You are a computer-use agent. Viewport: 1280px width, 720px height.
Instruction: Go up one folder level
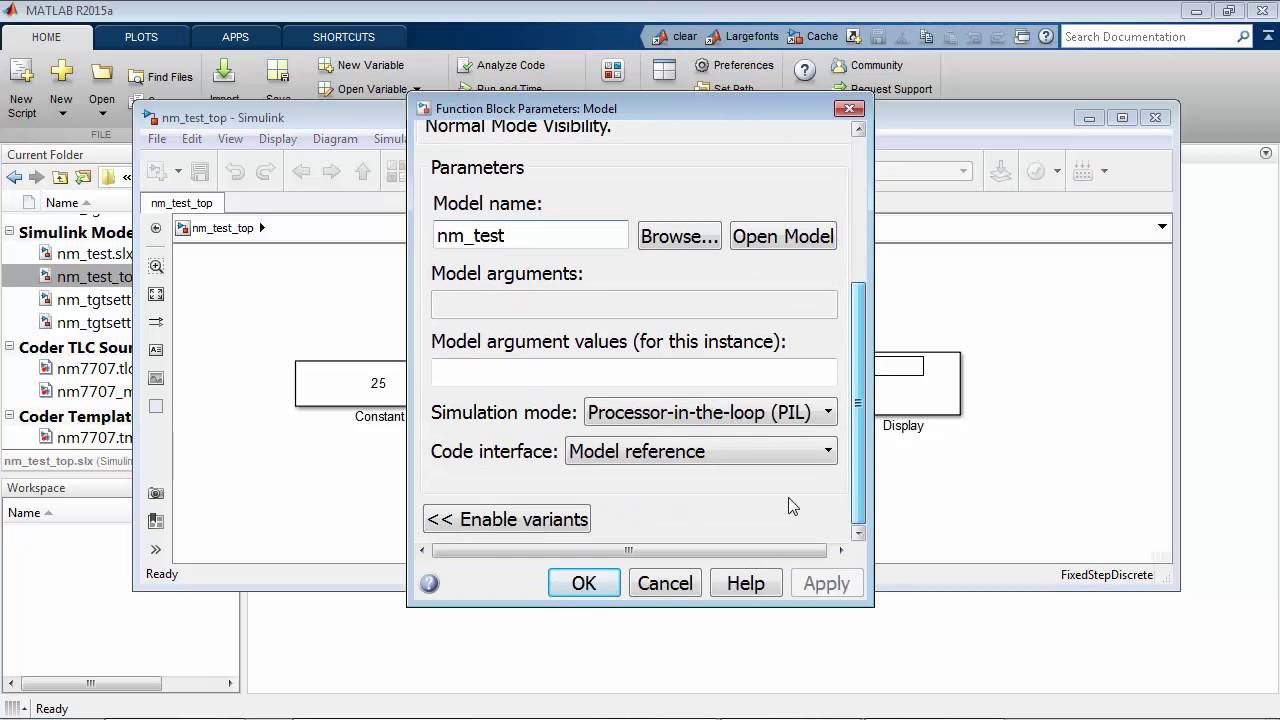(x=60, y=177)
